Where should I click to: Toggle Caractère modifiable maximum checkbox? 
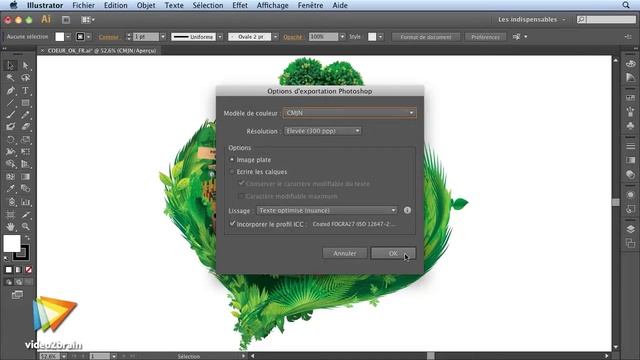241,196
